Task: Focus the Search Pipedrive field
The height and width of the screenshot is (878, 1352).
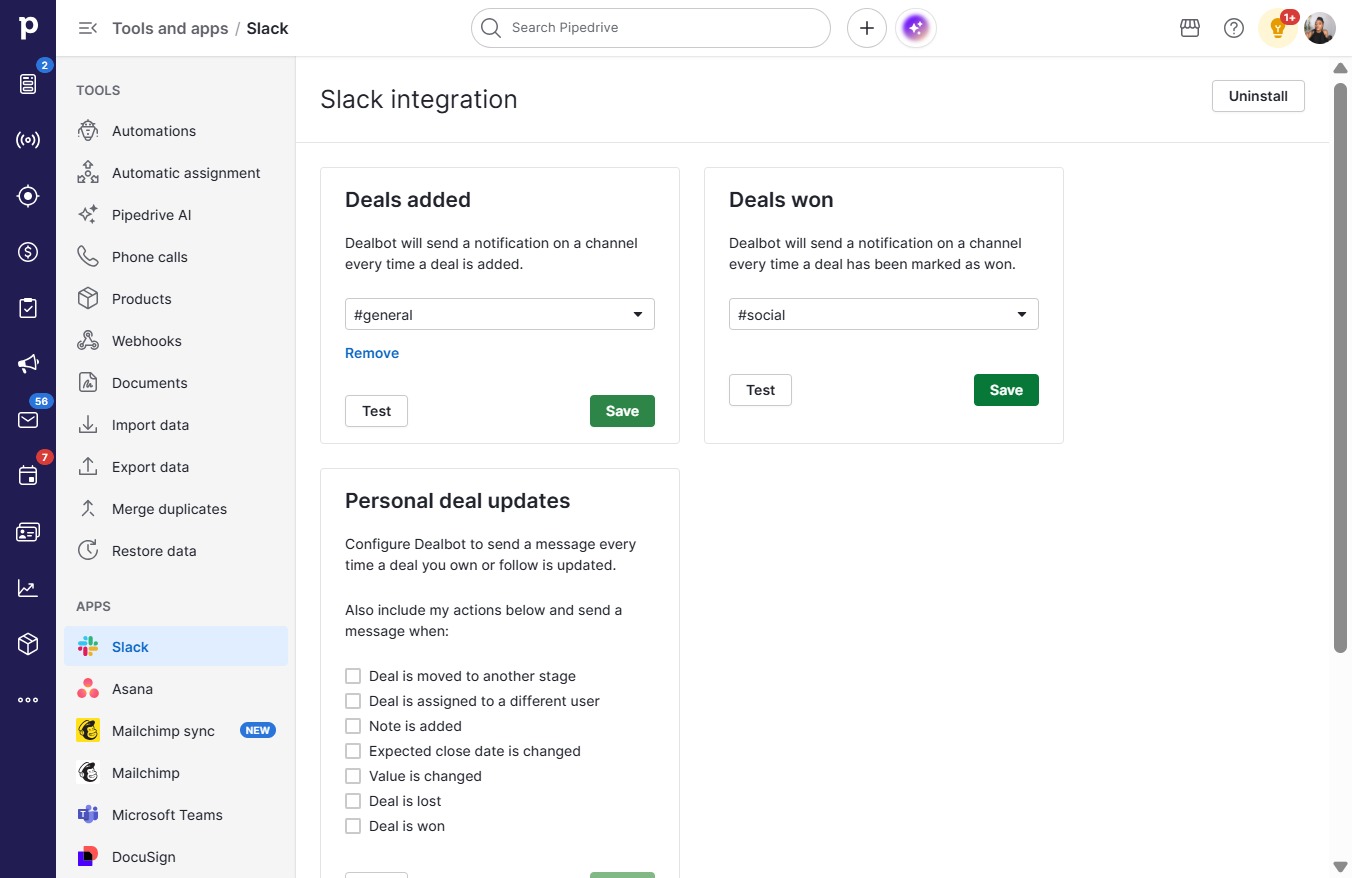Action: (x=651, y=28)
